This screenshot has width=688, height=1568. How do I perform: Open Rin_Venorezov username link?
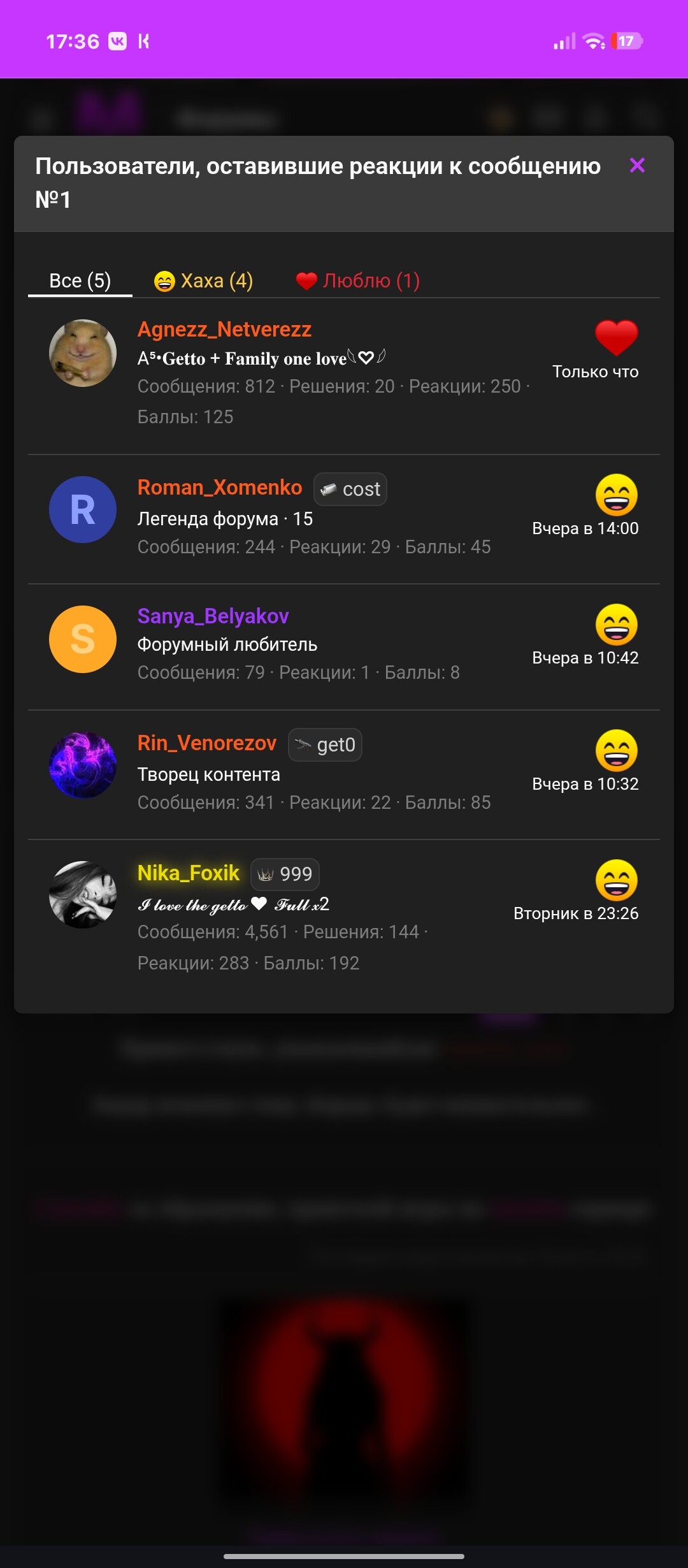point(207,743)
